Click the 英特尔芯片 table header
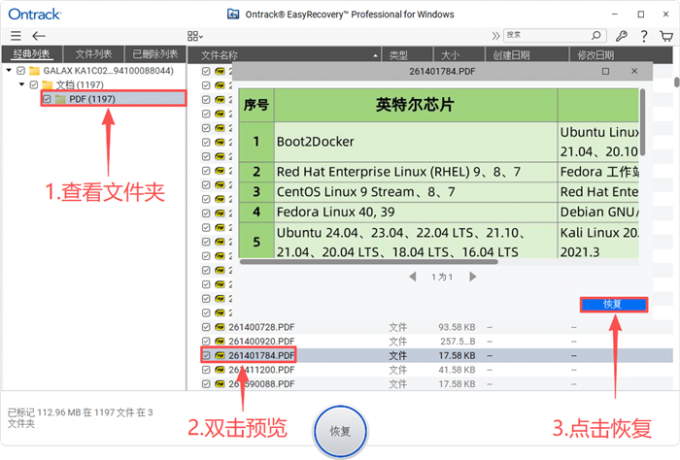The width and height of the screenshot is (680, 460). point(415,104)
